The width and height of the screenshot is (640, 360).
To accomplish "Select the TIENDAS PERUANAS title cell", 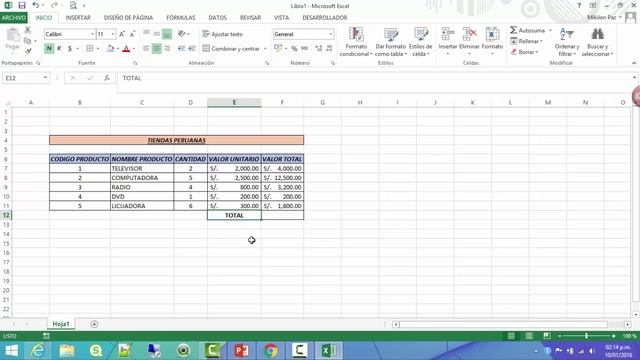I will click(177, 140).
